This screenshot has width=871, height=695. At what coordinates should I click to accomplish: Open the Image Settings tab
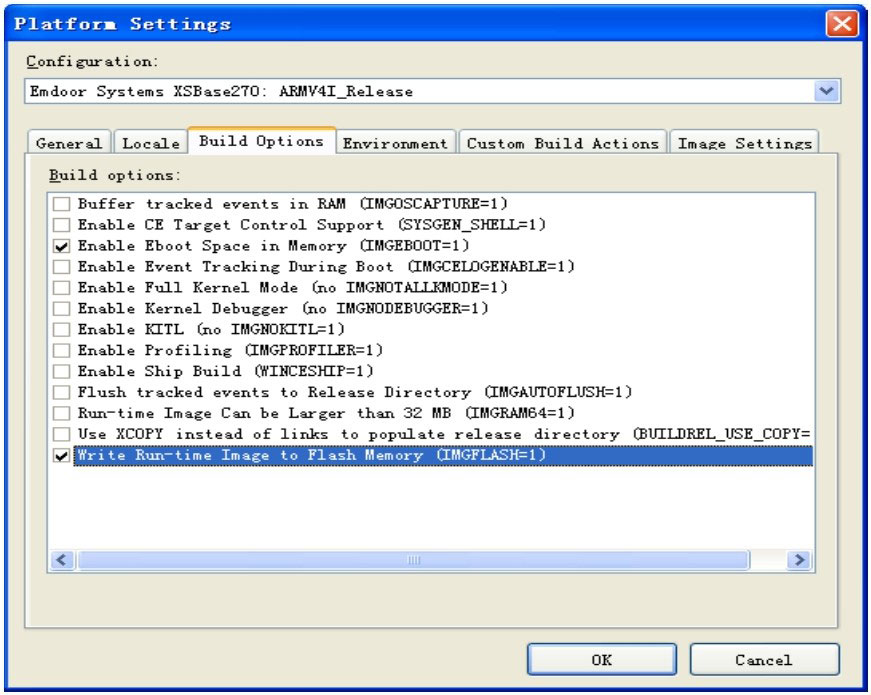[744, 143]
